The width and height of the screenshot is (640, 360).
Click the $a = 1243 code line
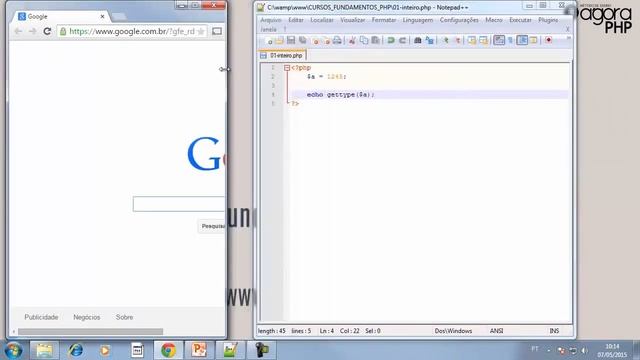click(327, 77)
